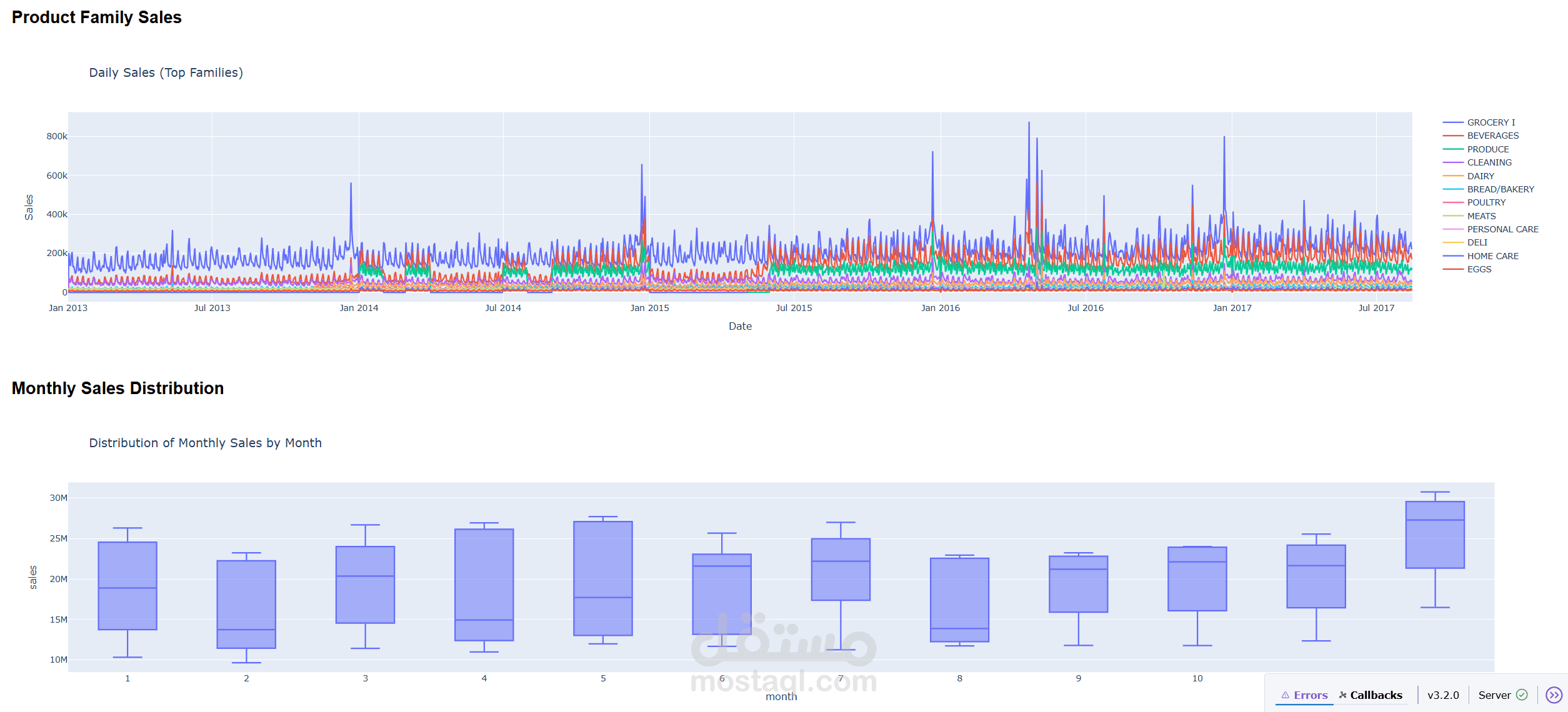
Task: Click the Errors warning triangle icon
Action: (1285, 695)
